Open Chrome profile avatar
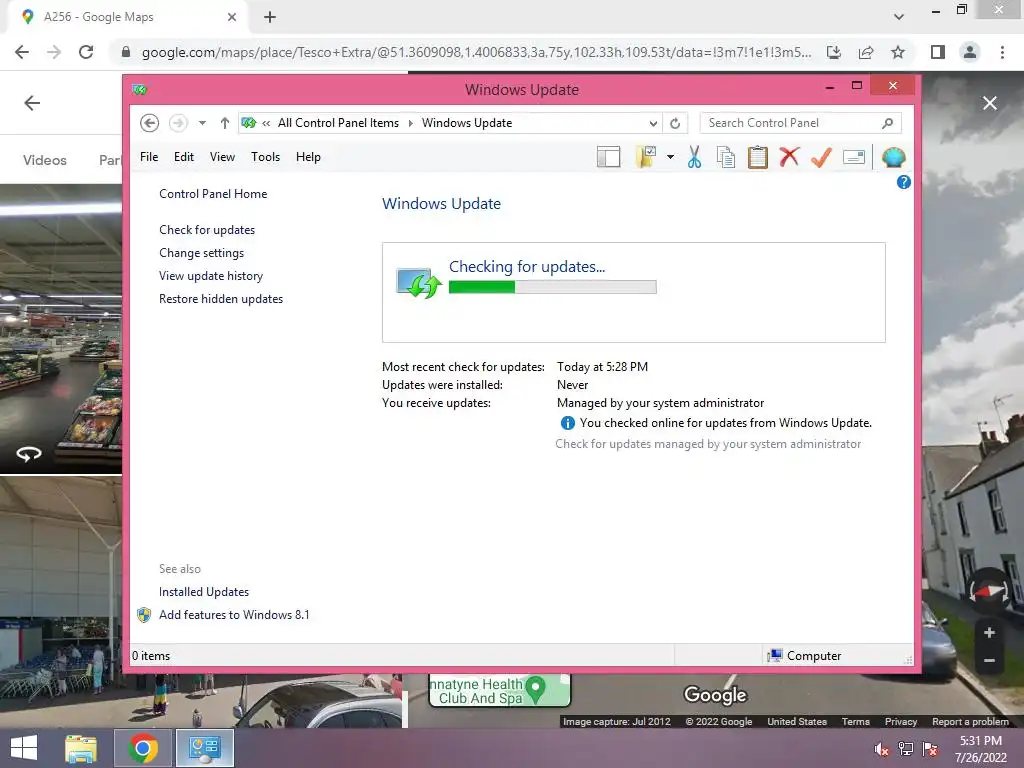 click(x=970, y=52)
